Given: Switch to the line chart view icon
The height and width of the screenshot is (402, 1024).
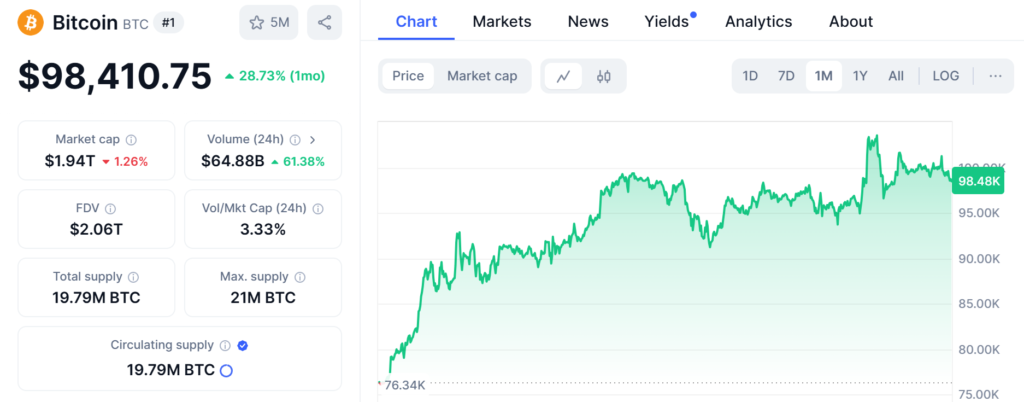Looking at the screenshot, I should (564, 76).
